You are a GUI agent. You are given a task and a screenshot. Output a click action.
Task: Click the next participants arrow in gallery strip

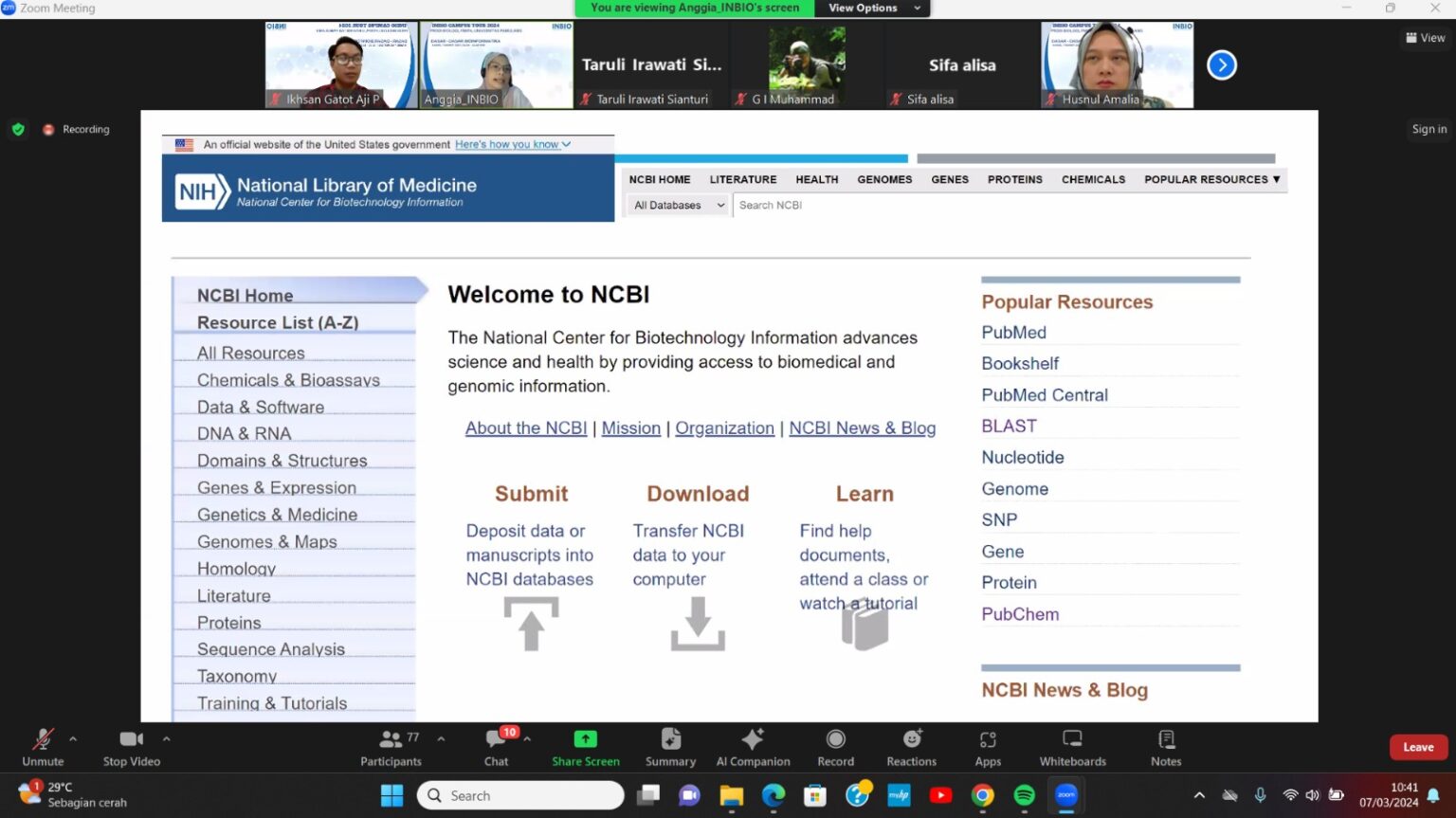[x=1222, y=65]
